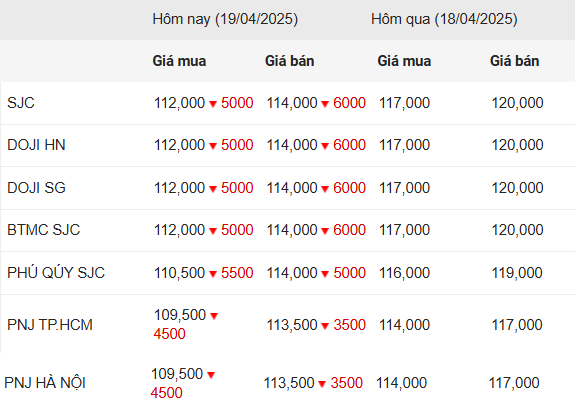Select the PHÚ QÚY SJC row label
The width and height of the screenshot is (575, 411).
click(56, 272)
